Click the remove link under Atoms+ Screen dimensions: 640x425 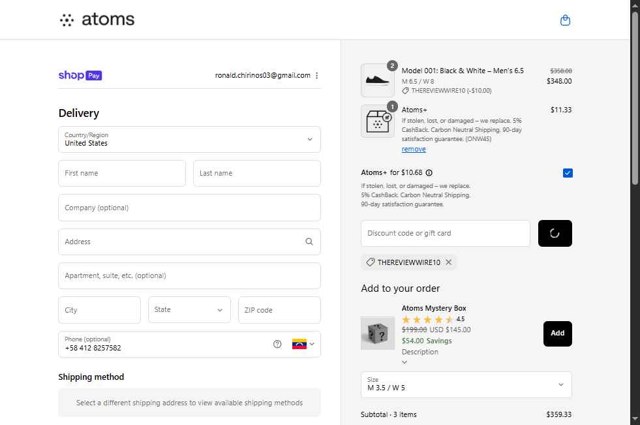[x=413, y=149]
